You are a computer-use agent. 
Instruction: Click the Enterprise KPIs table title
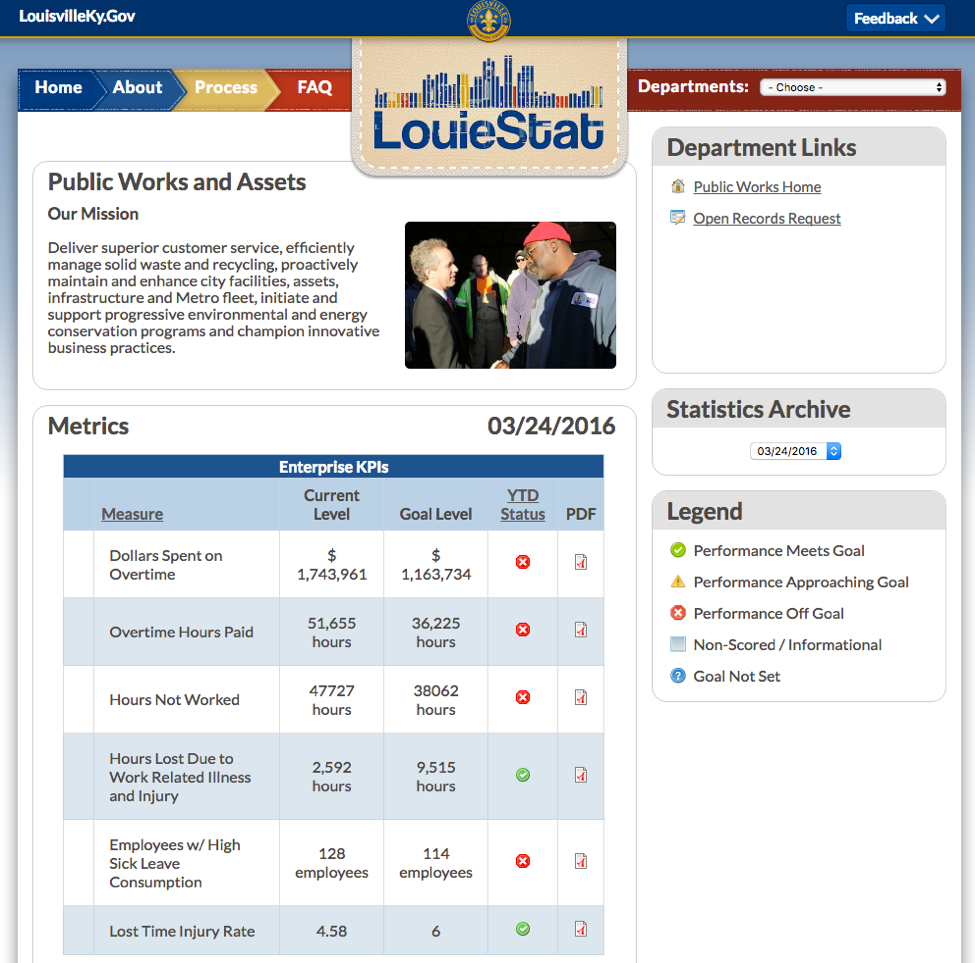[x=333, y=467]
